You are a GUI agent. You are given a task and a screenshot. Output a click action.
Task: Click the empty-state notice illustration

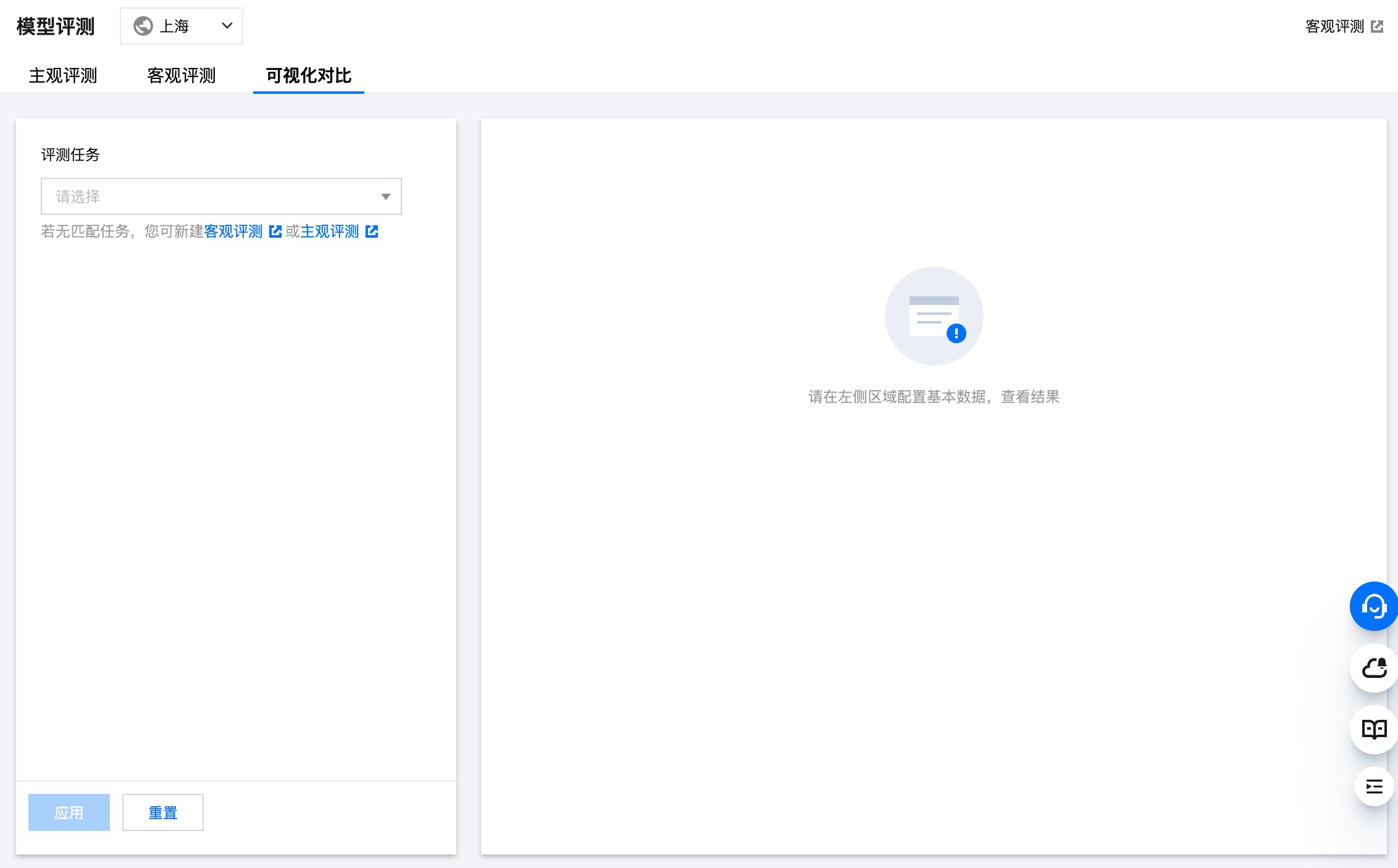click(x=934, y=316)
